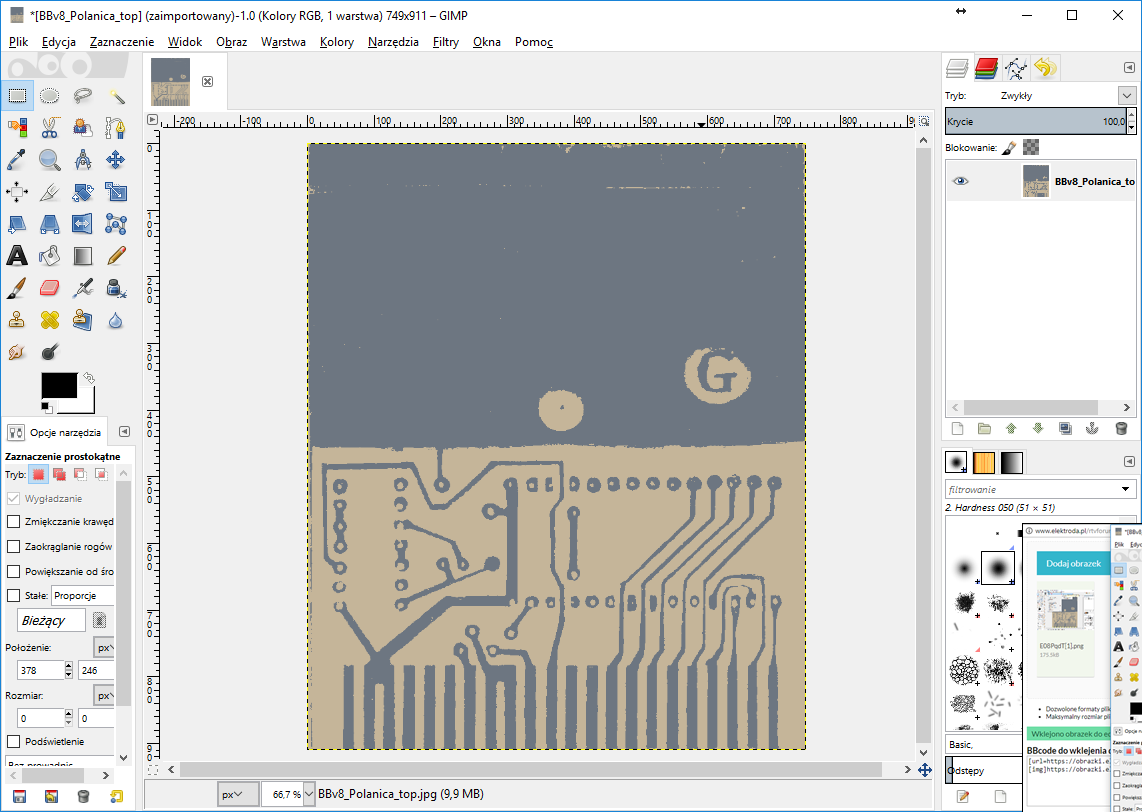Enable the Podświetlenie checkbox
This screenshot has height=812, width=1142.
click(13, 741)
